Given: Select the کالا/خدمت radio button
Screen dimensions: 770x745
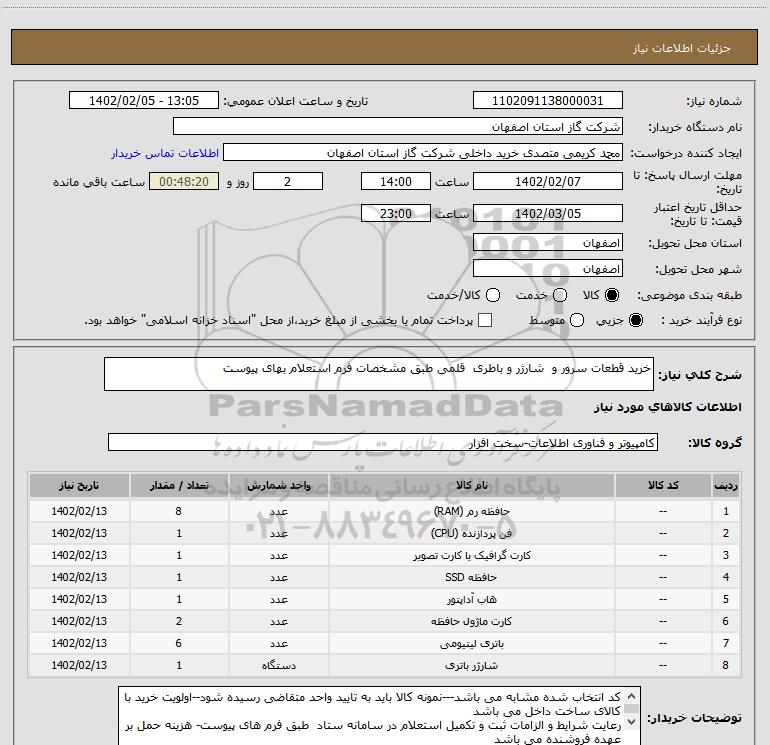Looking at the screenshot, I should [x=493, y=295].
